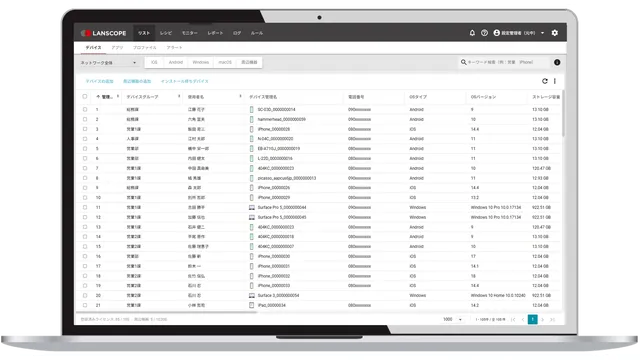The image size is (640, 360).
Task: Click iPhone icon in row 3
Action: coord(251,129)
